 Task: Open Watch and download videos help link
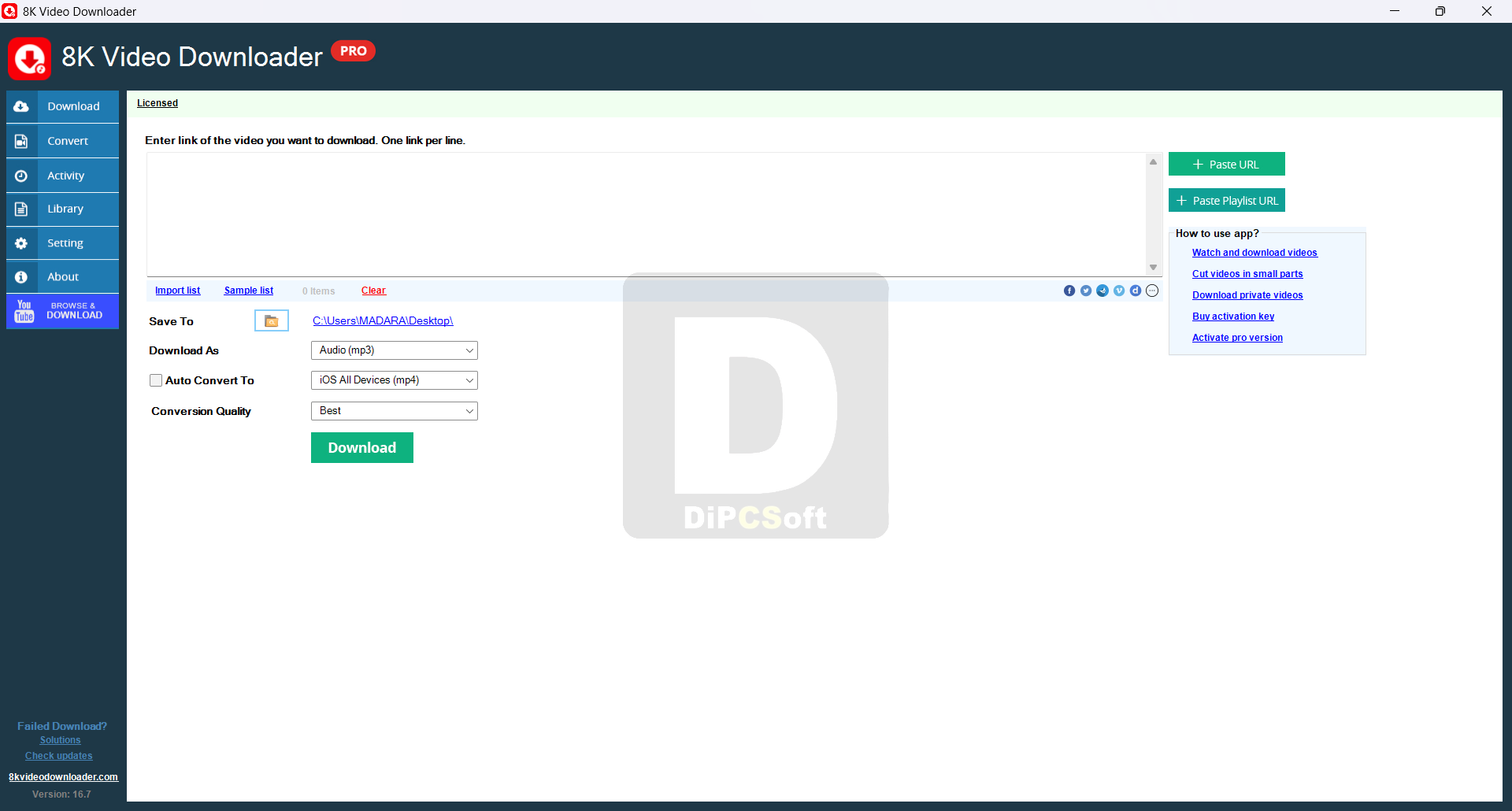tap(1254, 253)
